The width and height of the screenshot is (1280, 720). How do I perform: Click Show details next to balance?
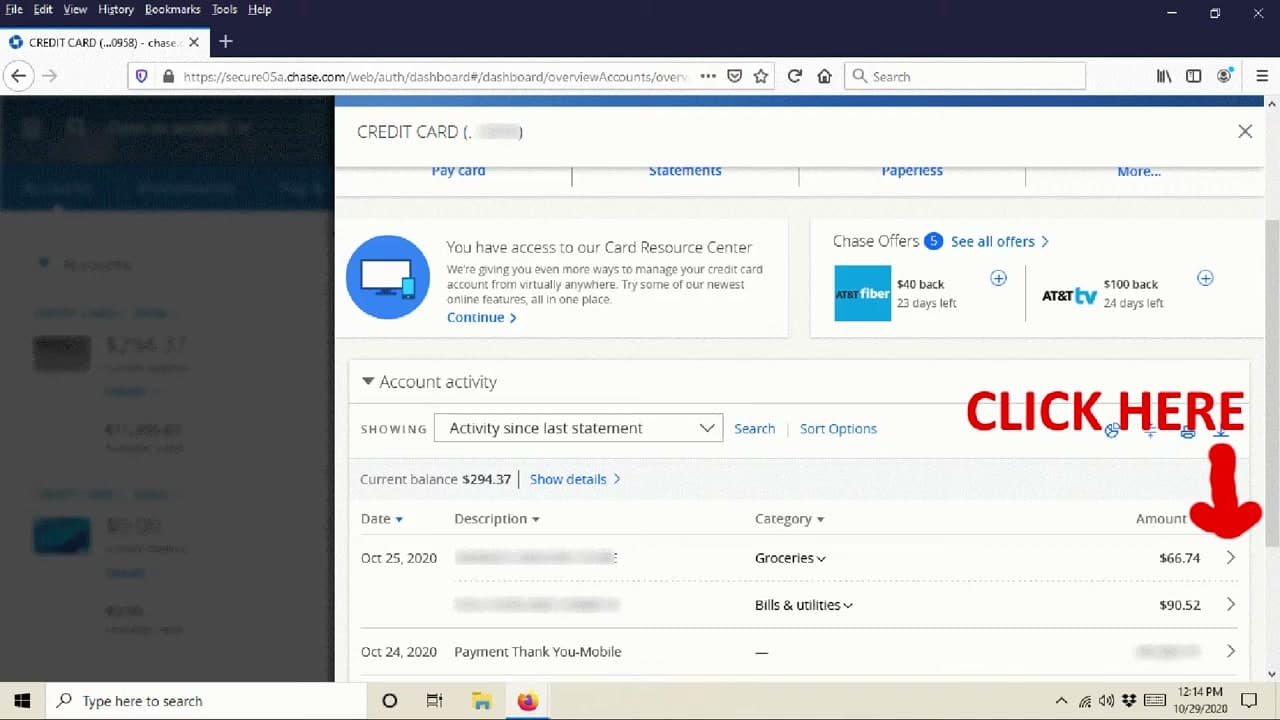[575, 479]
